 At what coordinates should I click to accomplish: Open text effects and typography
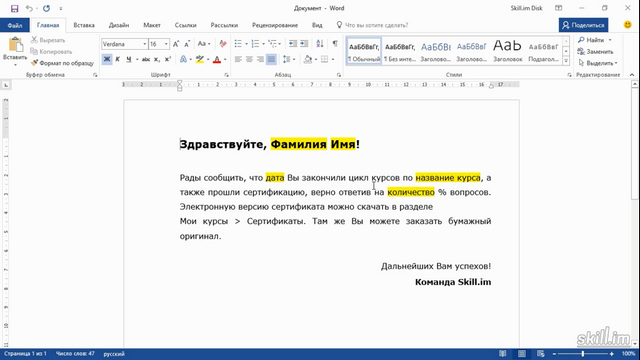[184, 60]
